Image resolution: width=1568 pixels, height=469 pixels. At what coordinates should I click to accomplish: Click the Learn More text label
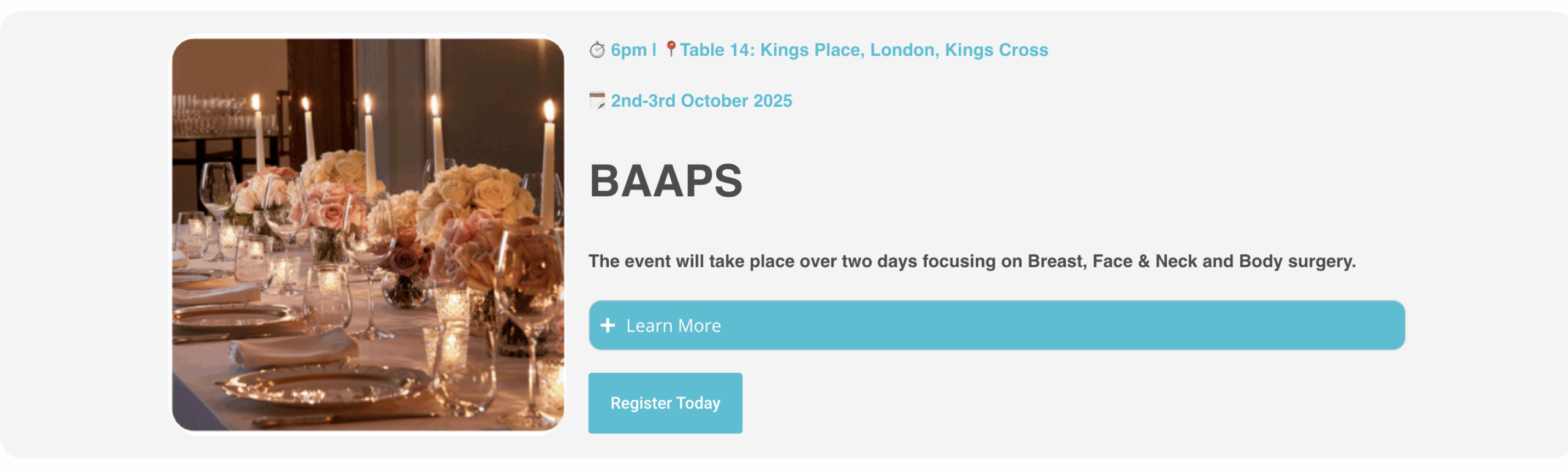coord(673,326)
